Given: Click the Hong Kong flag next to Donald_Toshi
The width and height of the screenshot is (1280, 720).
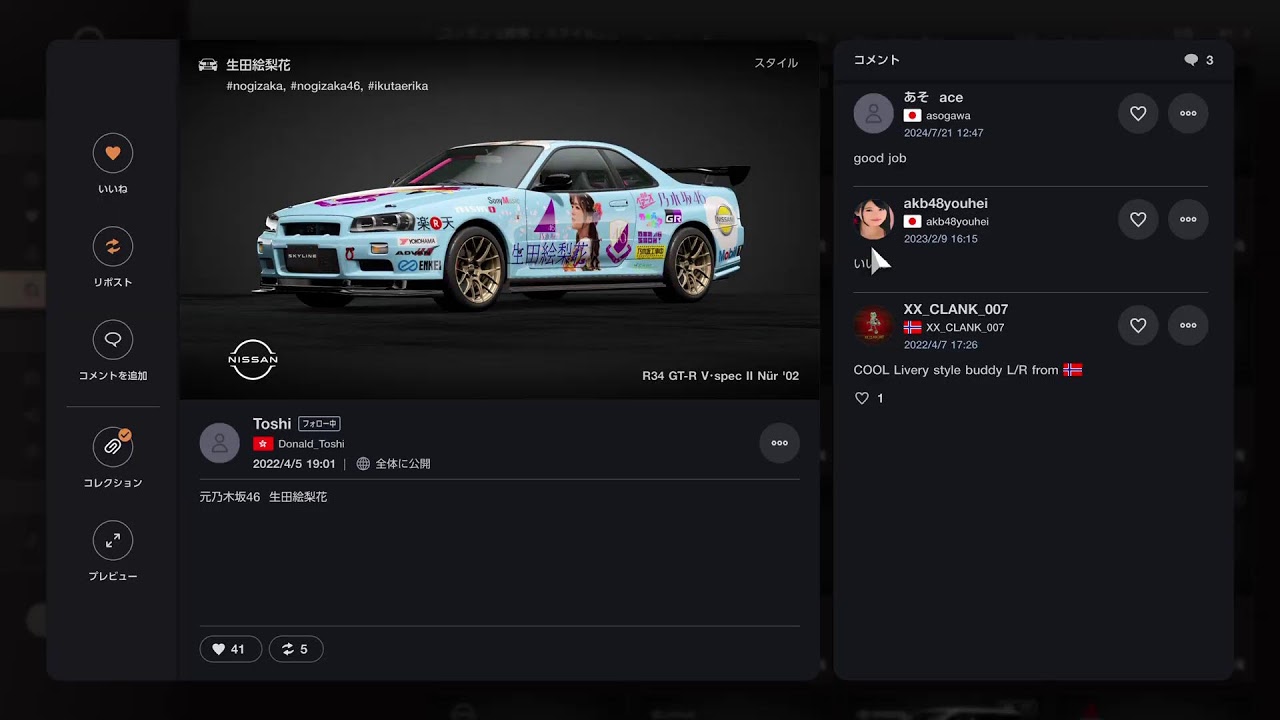Looking at the screenshot, I should [x=263, y=444].
